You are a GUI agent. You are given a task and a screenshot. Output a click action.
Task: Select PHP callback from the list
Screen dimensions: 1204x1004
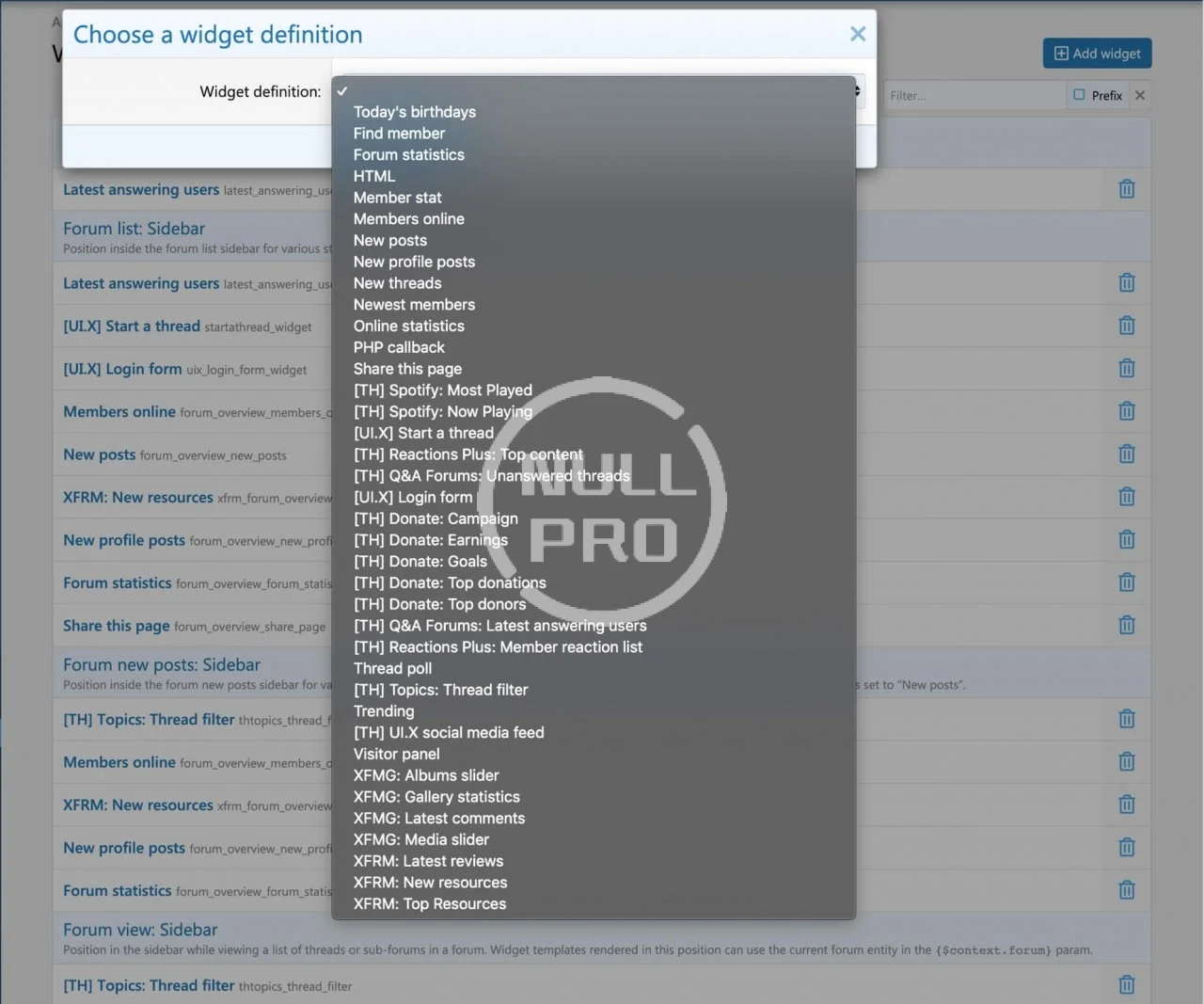pos(399,347)
